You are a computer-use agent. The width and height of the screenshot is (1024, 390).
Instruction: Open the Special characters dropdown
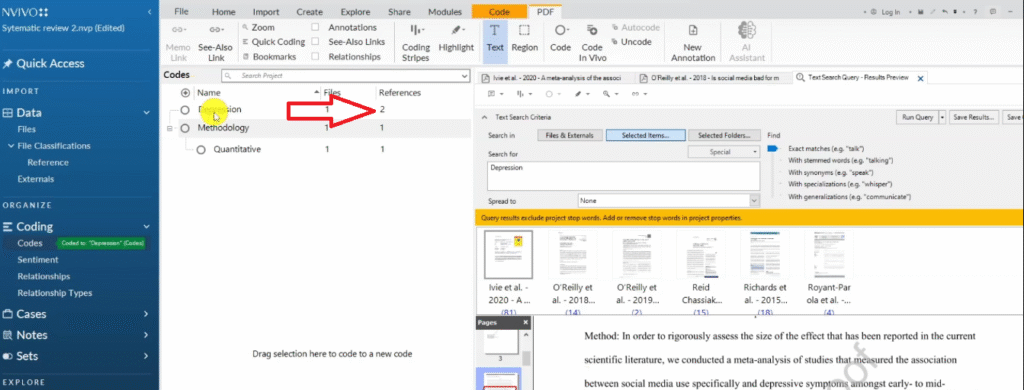point(724,152)
